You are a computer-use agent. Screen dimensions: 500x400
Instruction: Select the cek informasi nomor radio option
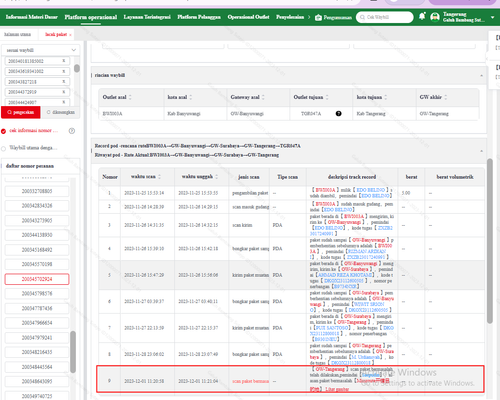[x=4, y=131]
